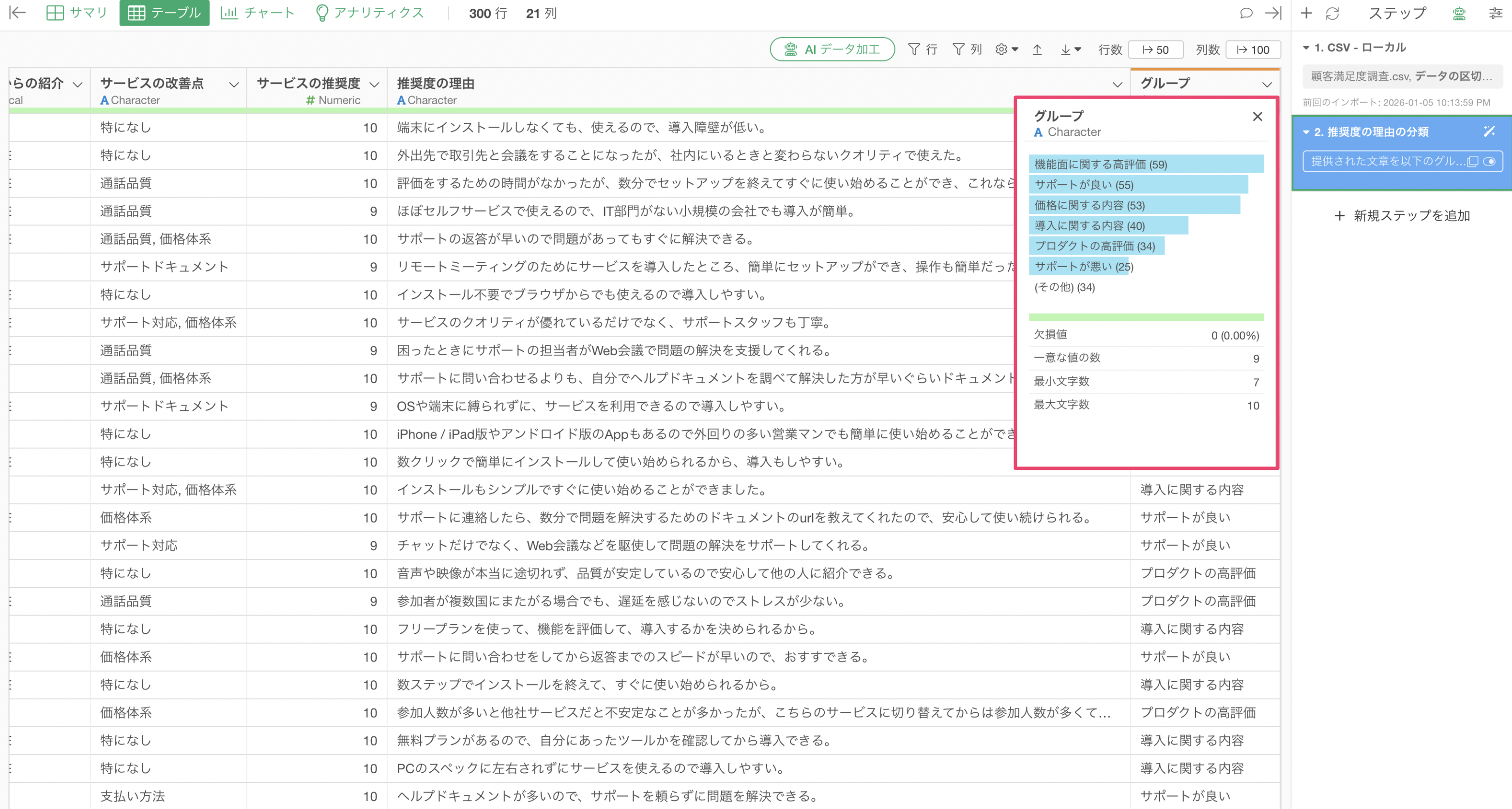Open the AI robot icon in Steps panel
Viewport: 1512px width, 809px height.
pyautogui.click(x=1459, y=13)
